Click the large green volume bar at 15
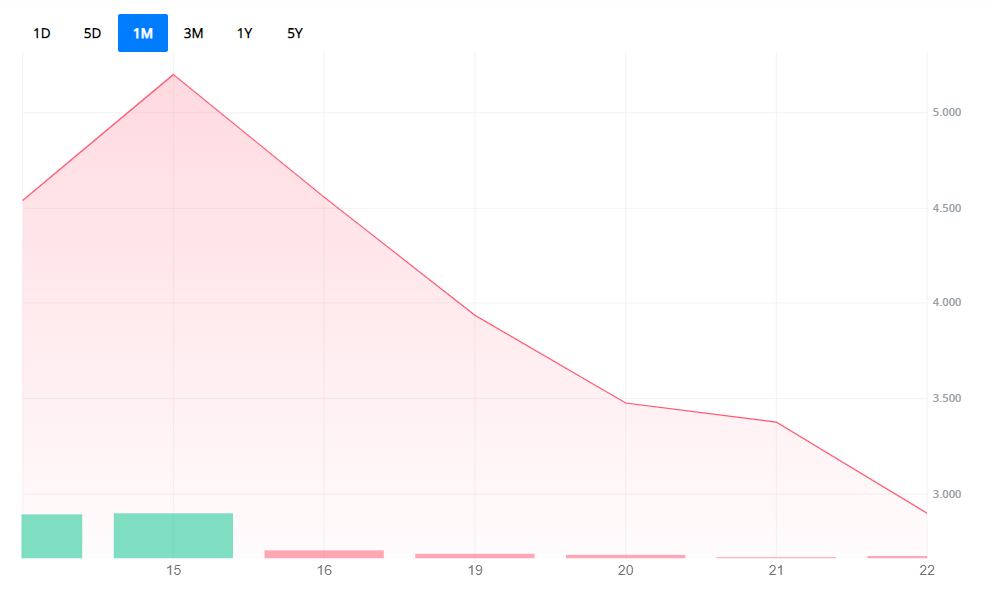This screenshot has height=593, width=994. pyautogui.click(x=173, y=535)
